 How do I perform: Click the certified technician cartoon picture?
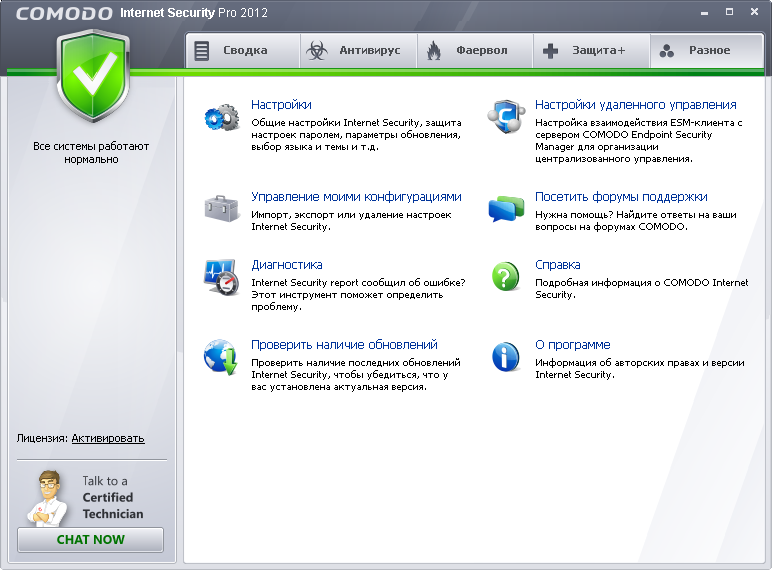[48, 499]
